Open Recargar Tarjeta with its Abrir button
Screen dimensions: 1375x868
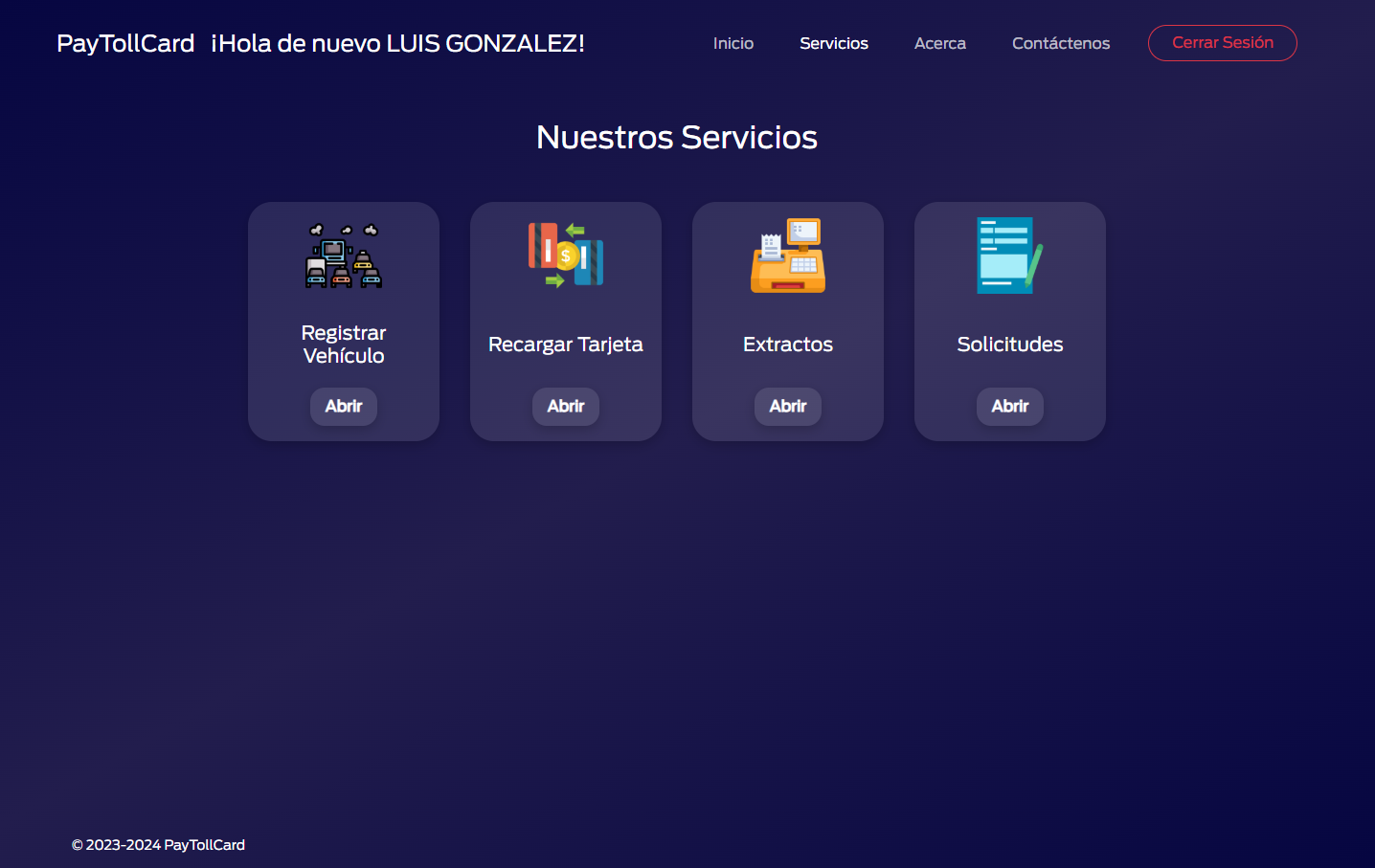click(x=566, y=406)
